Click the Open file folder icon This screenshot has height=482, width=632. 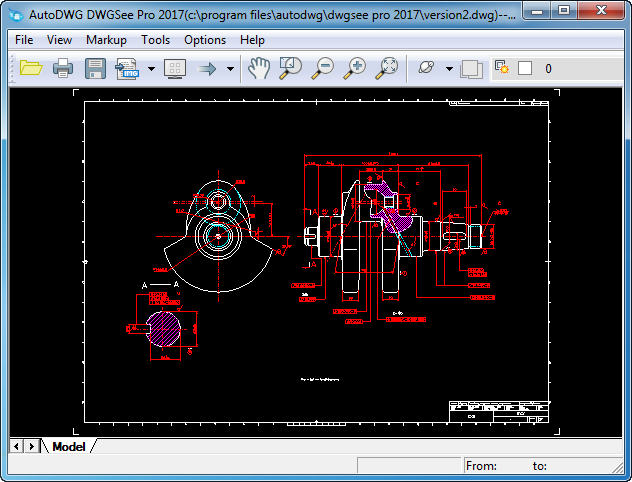pos(31,68)
